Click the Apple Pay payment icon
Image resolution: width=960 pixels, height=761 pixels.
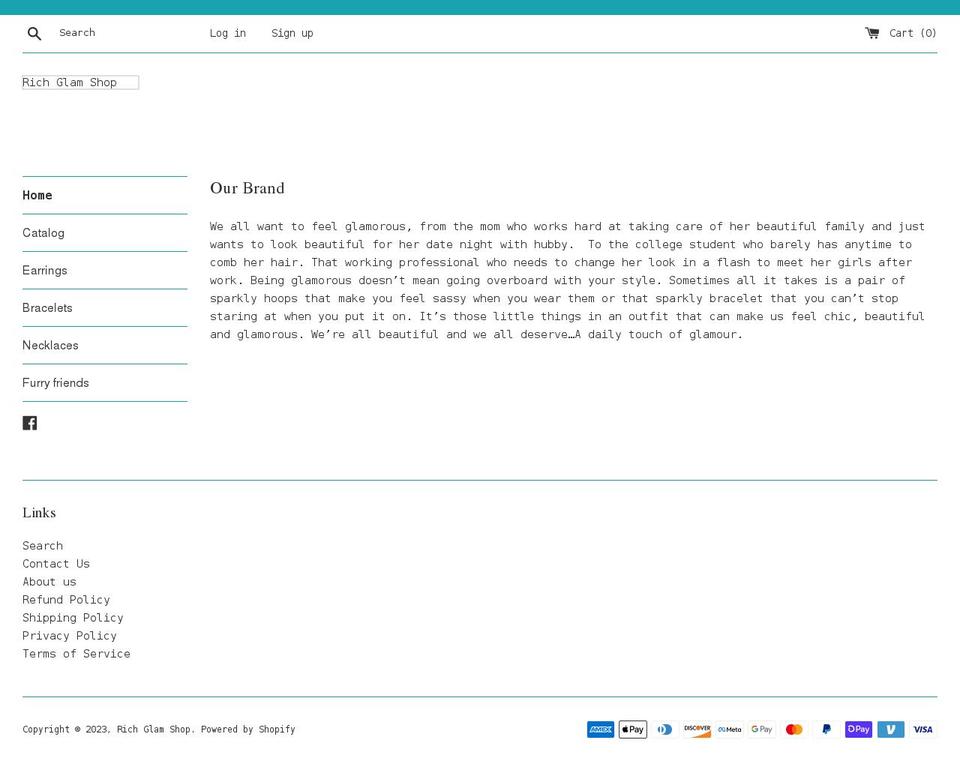coord(632,729)
